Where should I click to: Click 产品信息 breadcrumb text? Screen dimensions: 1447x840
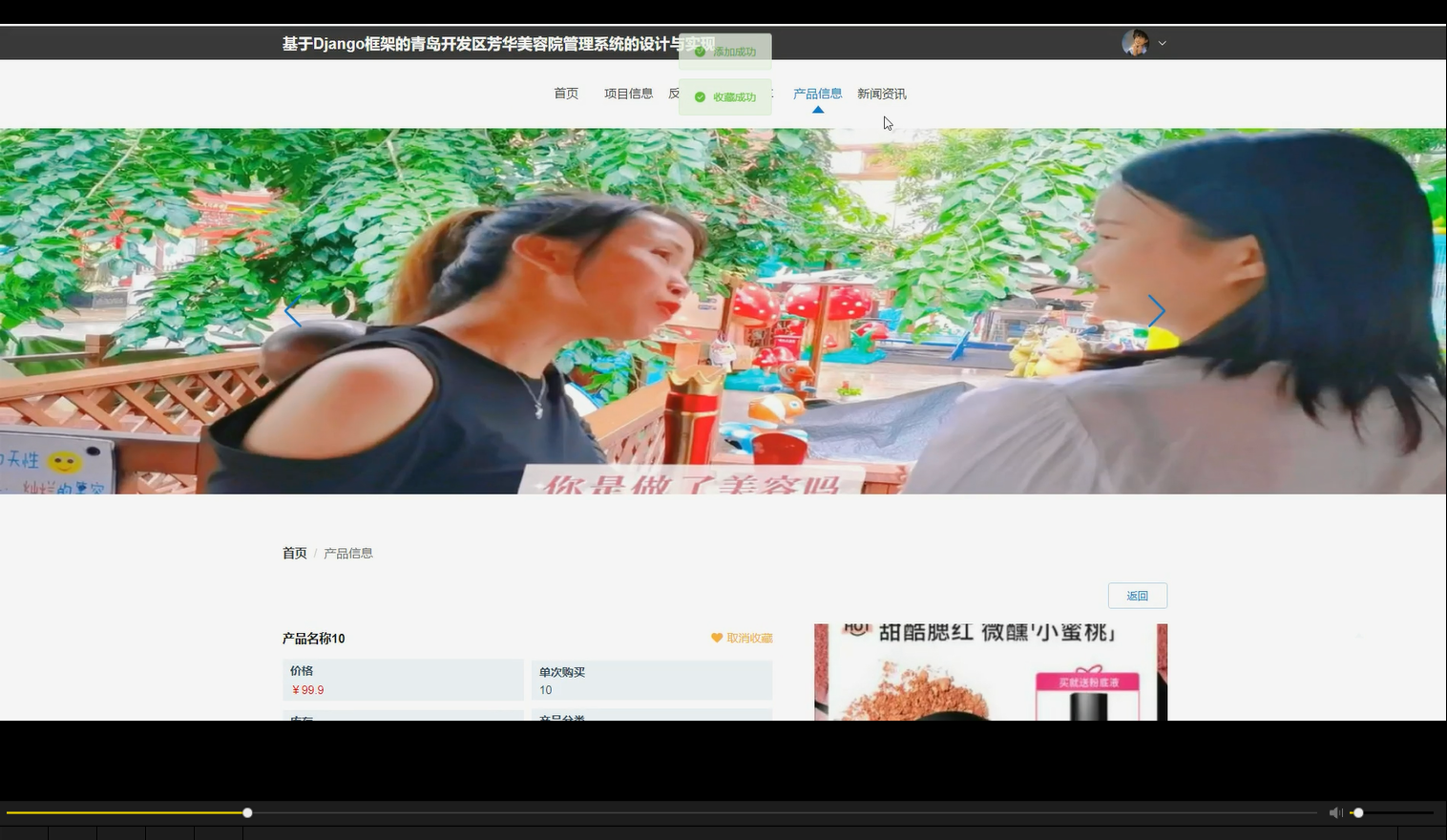(x=348, y=554)
